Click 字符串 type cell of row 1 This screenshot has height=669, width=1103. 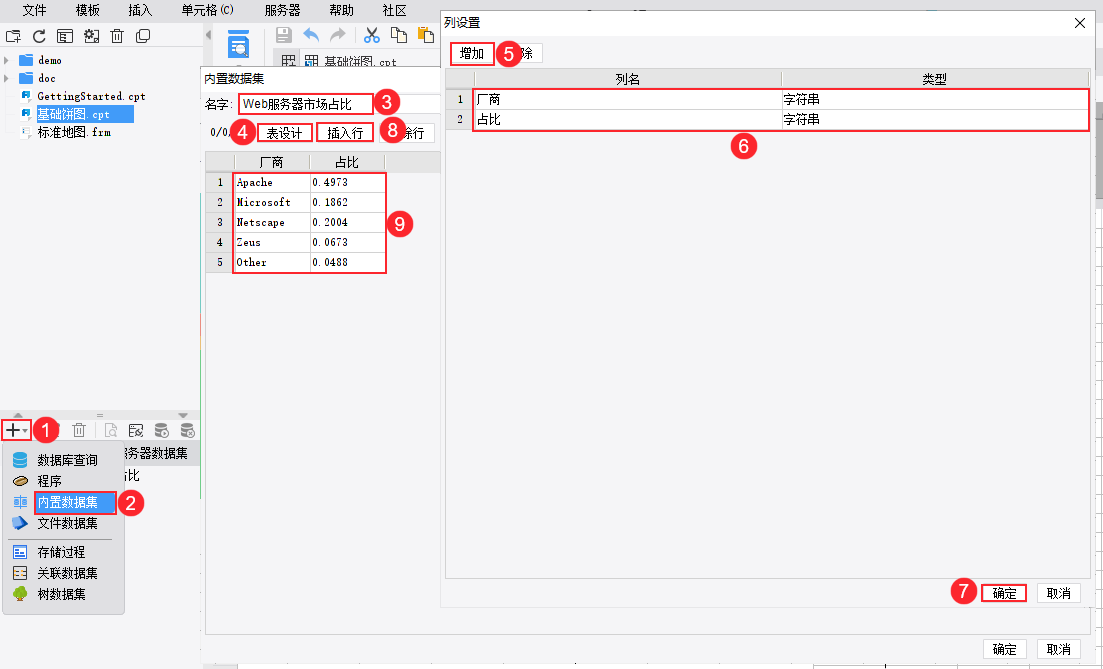tap(935, 100)
